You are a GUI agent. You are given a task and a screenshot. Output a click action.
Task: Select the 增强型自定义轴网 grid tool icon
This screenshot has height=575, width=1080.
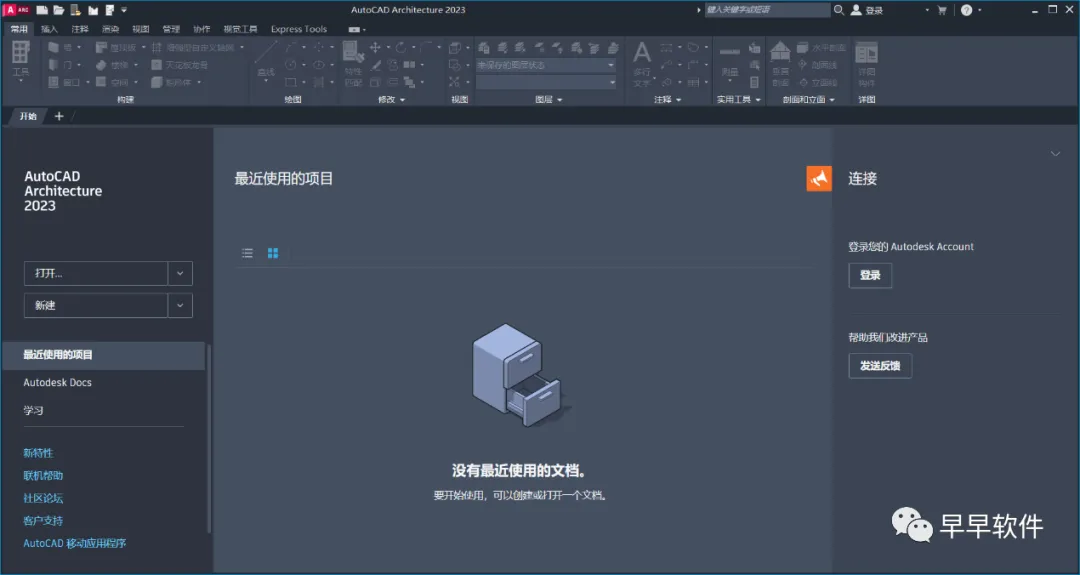[x=157, y=47]
